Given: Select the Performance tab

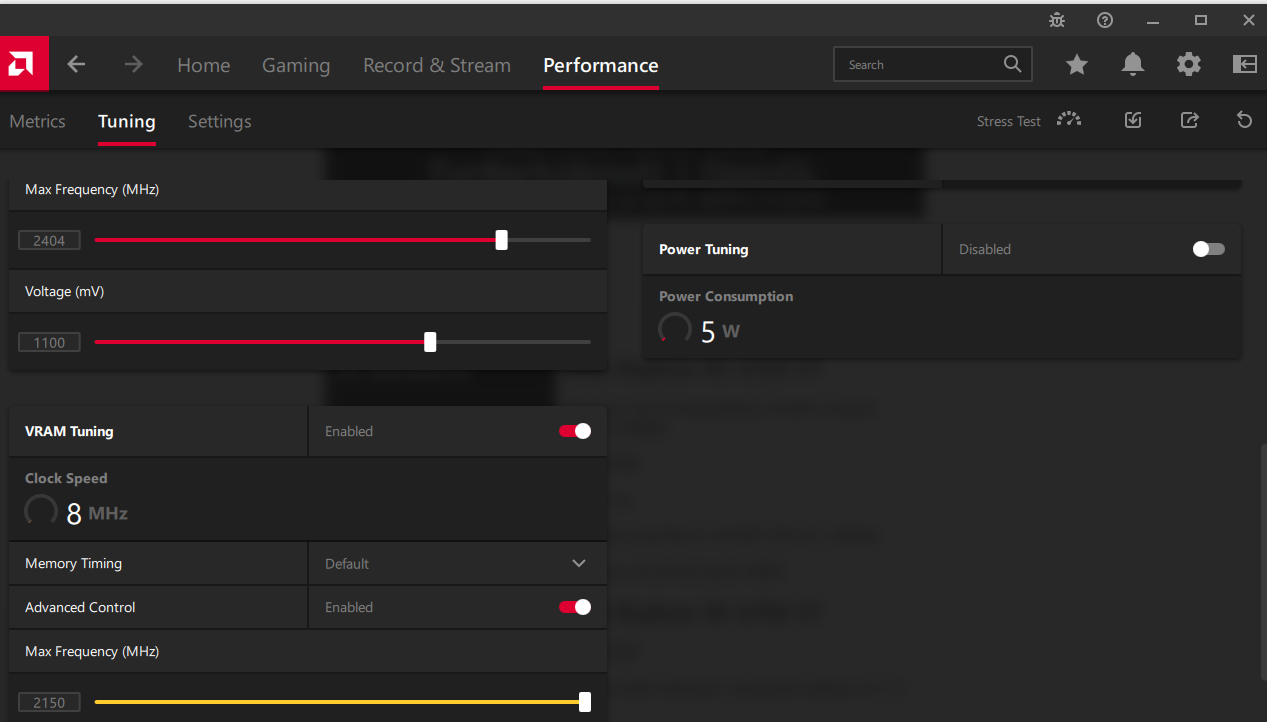Looking at the screenshot, I should pos(601,65).
